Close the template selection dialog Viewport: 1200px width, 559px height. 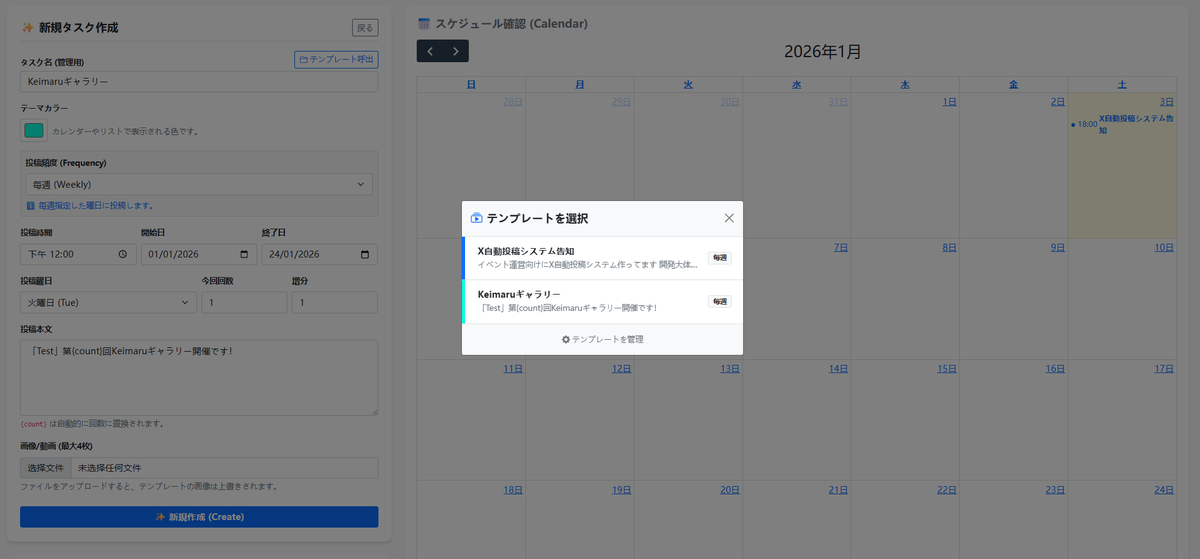[729, 218]
